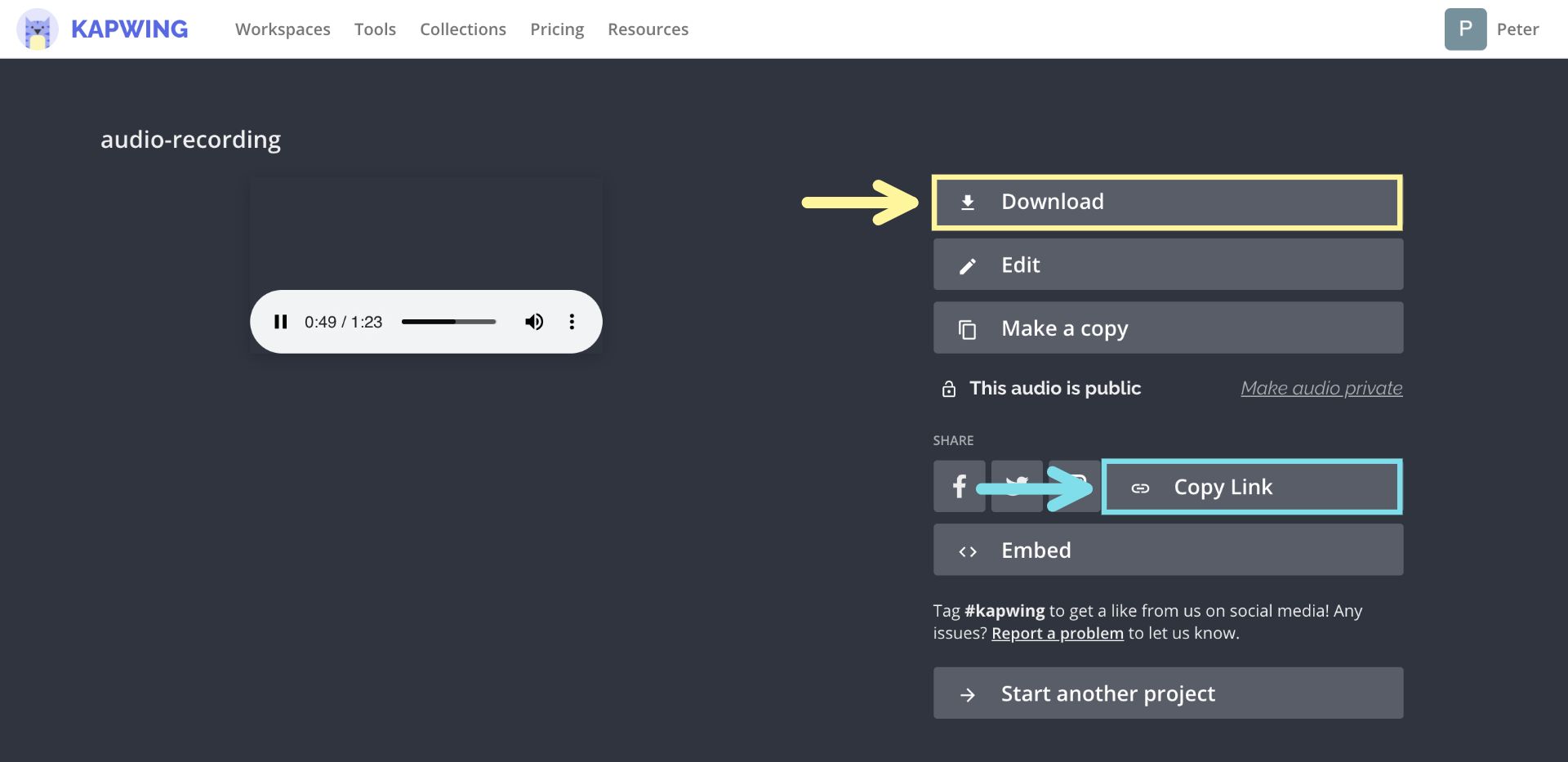
Task: Open the audio player three-dot options menu
Action: click(x=572, y=322)
